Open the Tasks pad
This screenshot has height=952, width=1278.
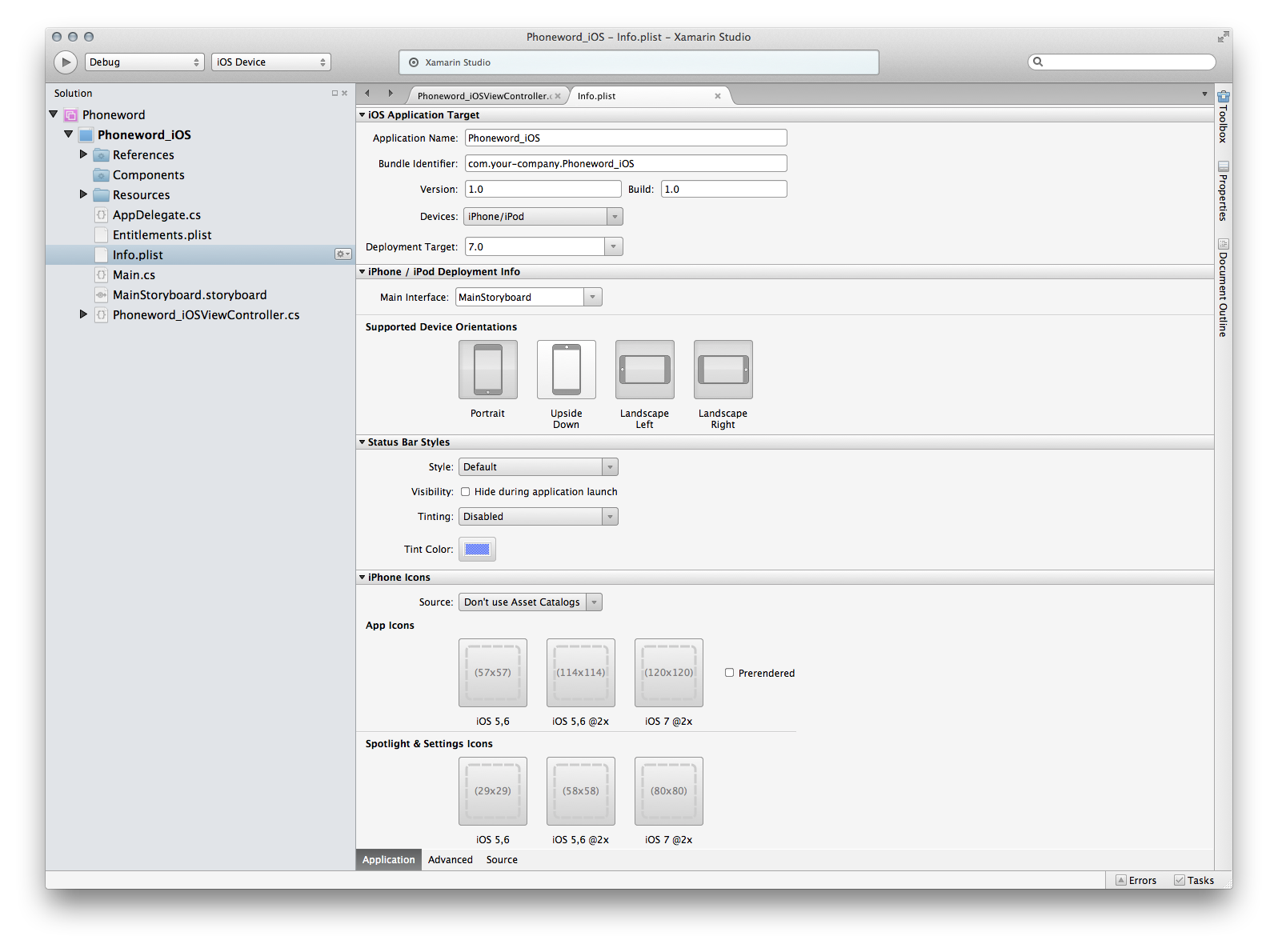pyautogui.click(x=1193, y=880)
